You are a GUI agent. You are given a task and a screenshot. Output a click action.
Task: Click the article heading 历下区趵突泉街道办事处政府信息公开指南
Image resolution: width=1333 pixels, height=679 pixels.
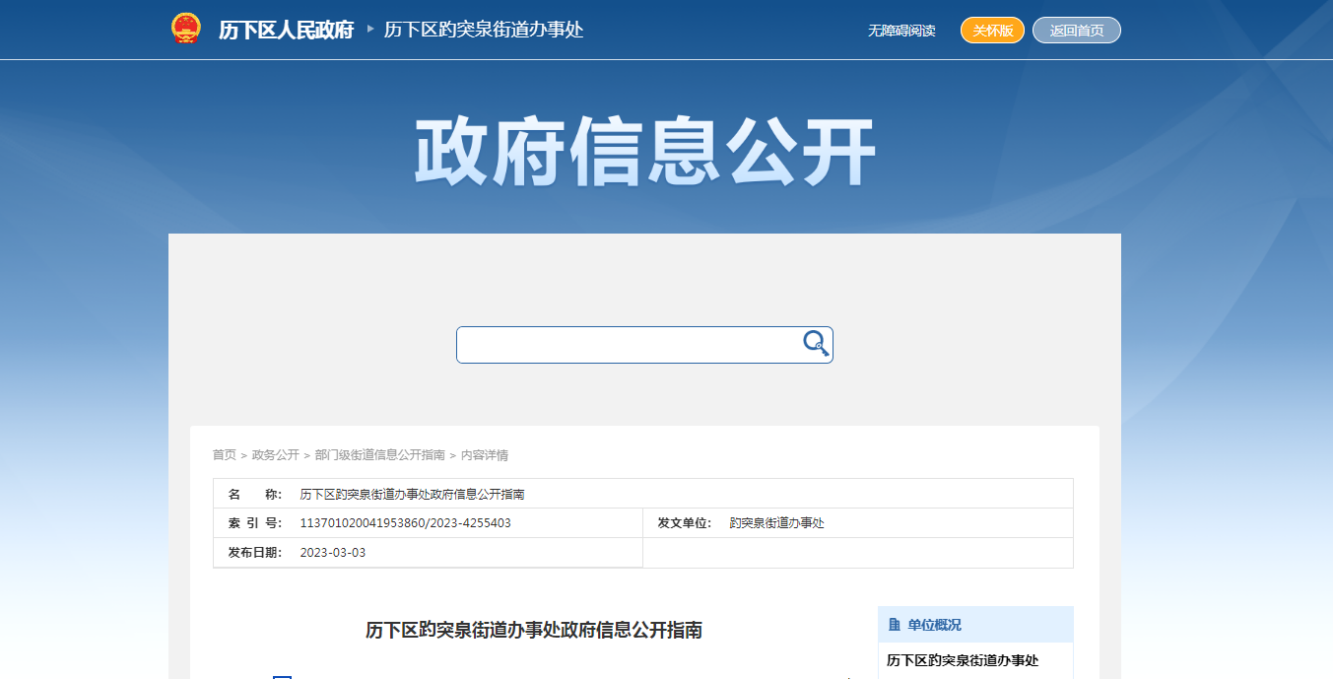point(534,630)
